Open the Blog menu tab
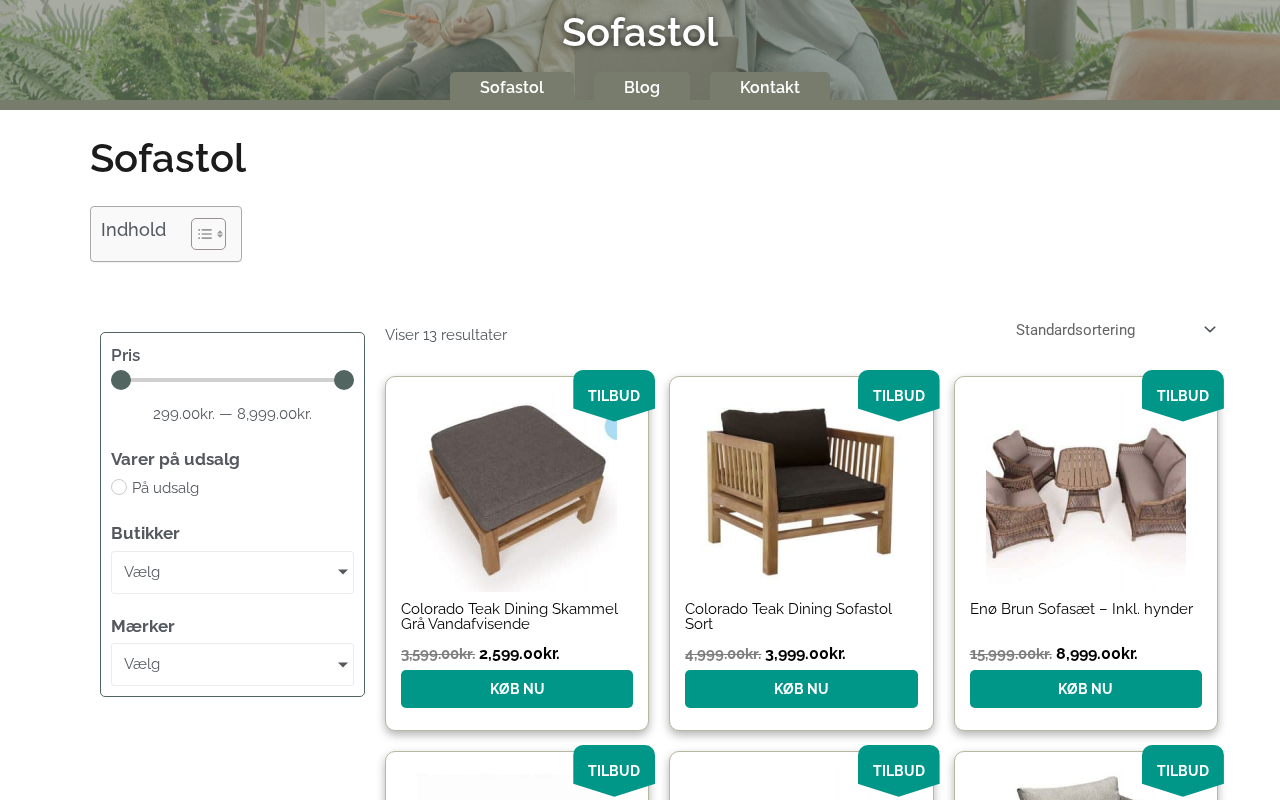This screenshot has height=800, width=1280. click(x=642, y=87)
